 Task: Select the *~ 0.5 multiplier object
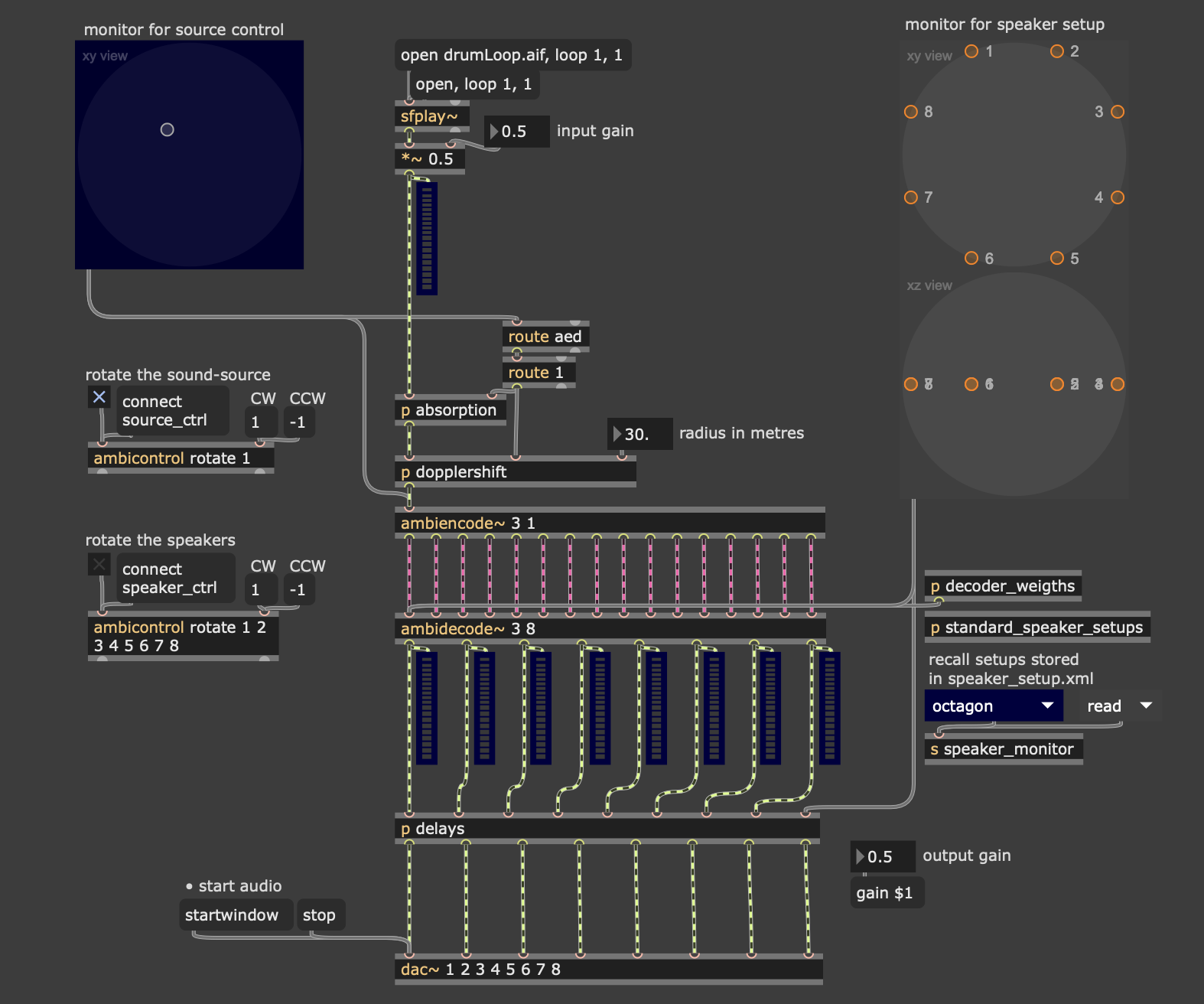pyautogui.click(x=430, y=158)
